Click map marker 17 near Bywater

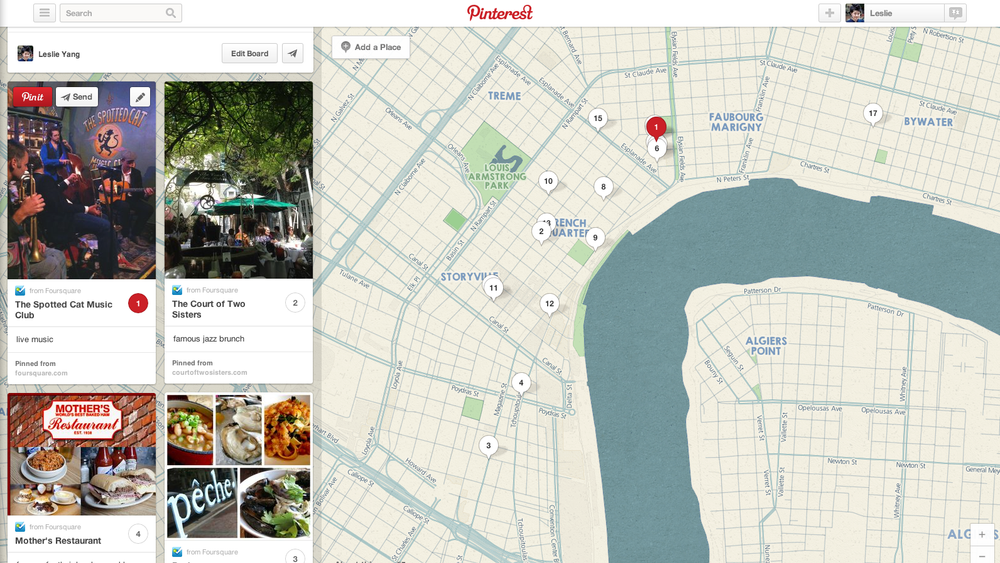tap(872, 114)
